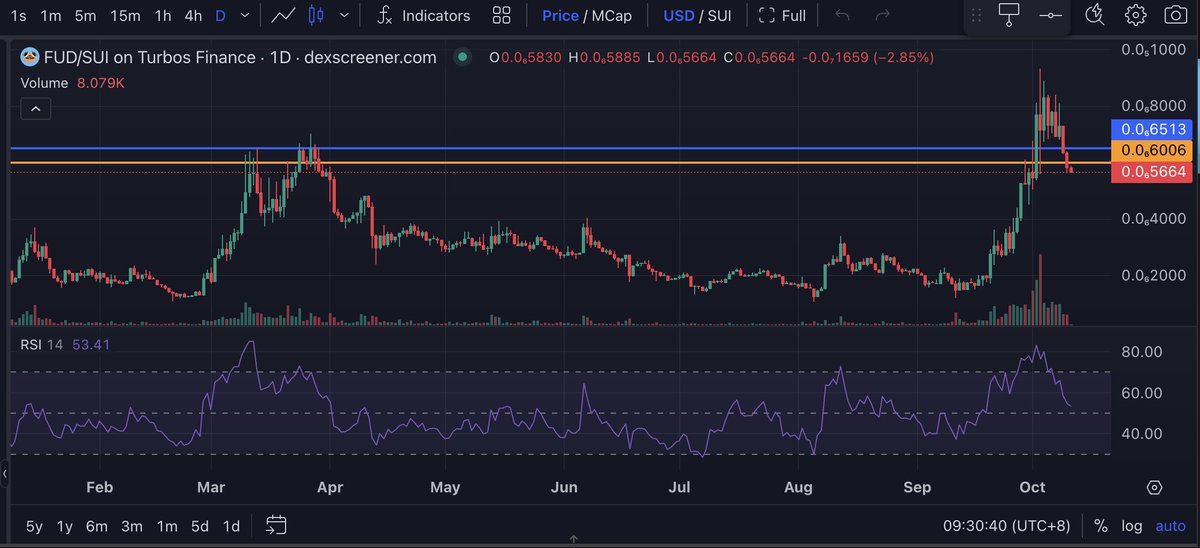Select 4h timeframe
This screenshot has width=1200, height=548.
click(194, 15)
